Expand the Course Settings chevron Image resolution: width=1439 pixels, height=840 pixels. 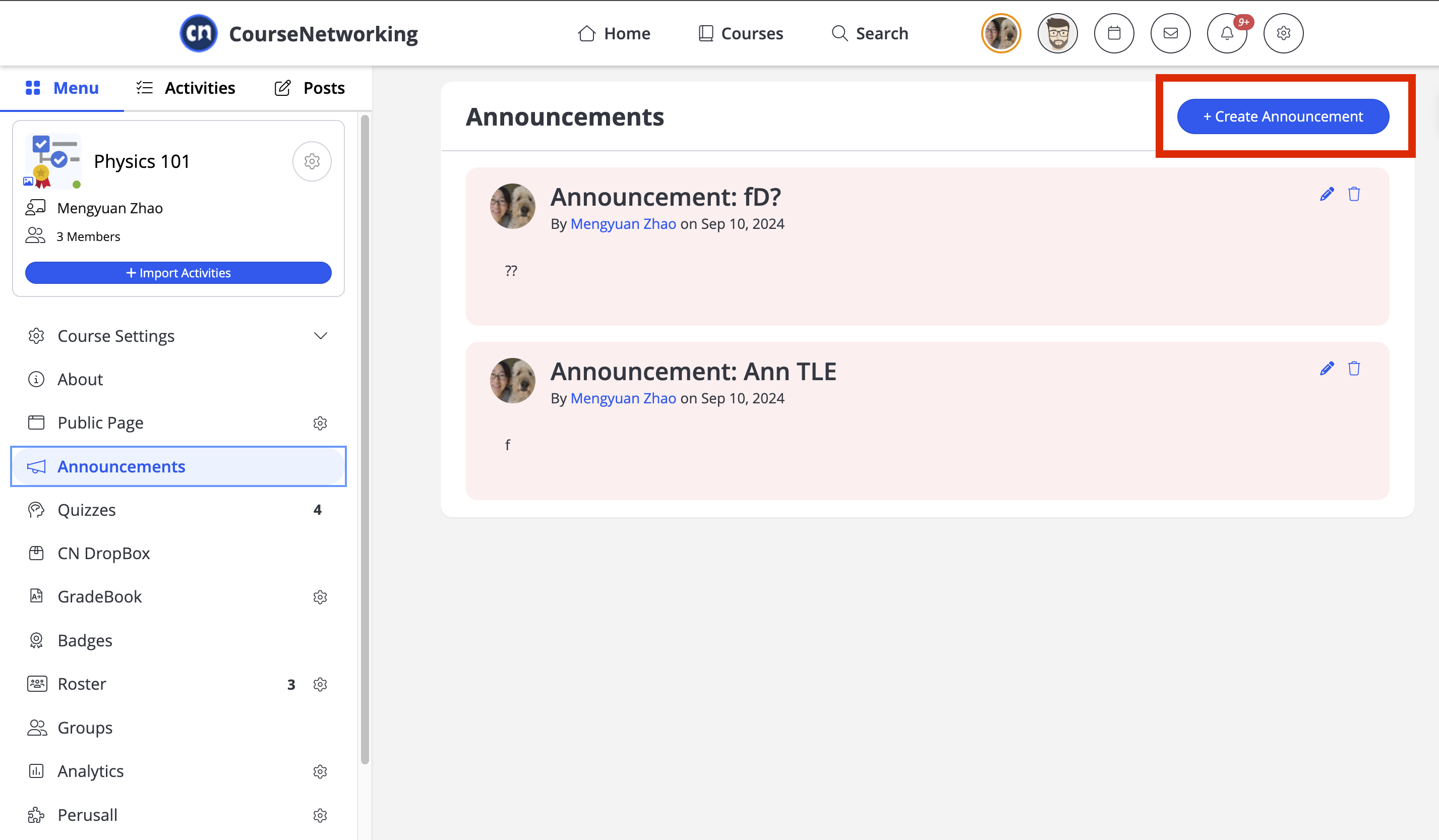point(320,336)
